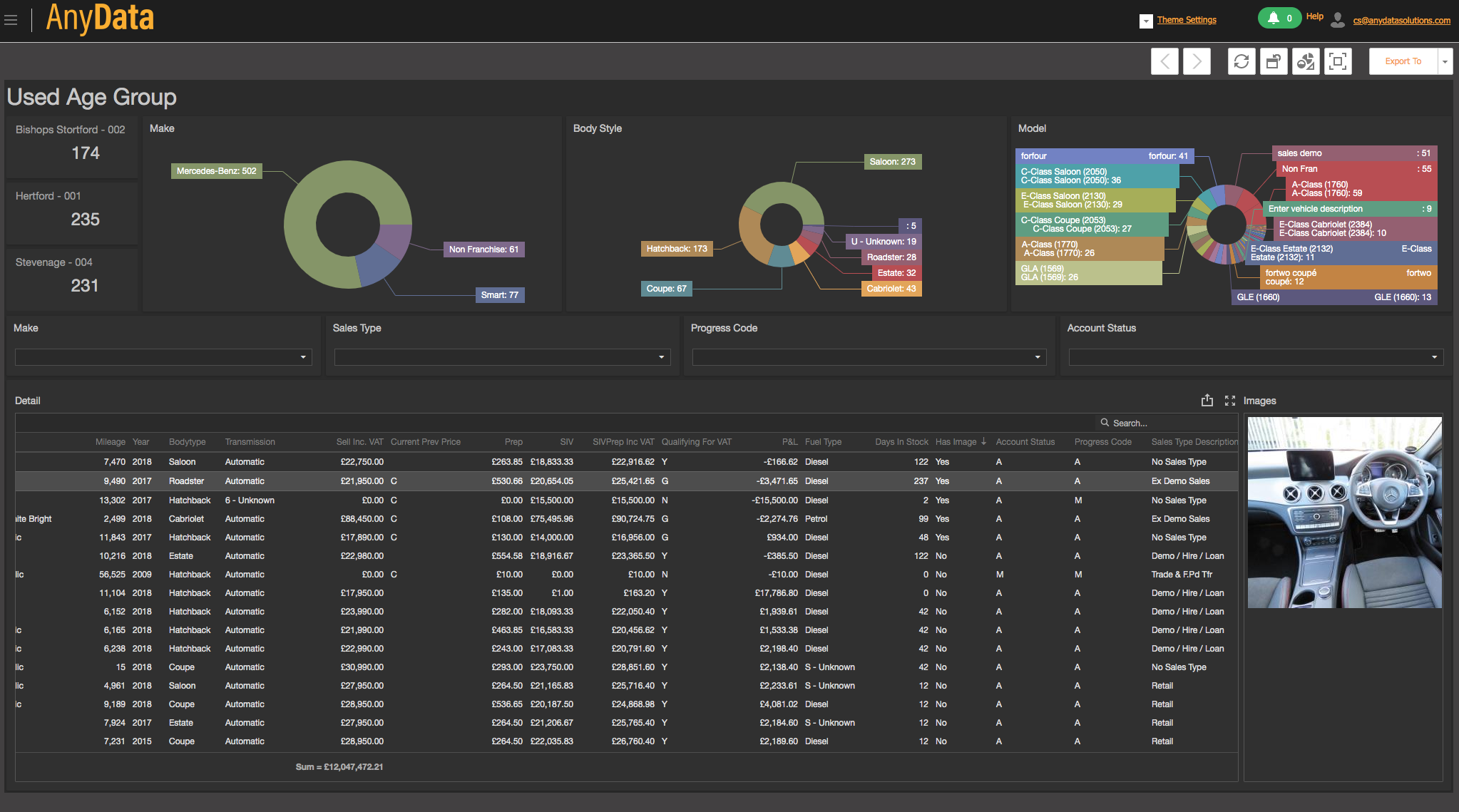Click the Help link
Image resolution: width=1459 pixels, height=812 pixels.
(1315, 16)
